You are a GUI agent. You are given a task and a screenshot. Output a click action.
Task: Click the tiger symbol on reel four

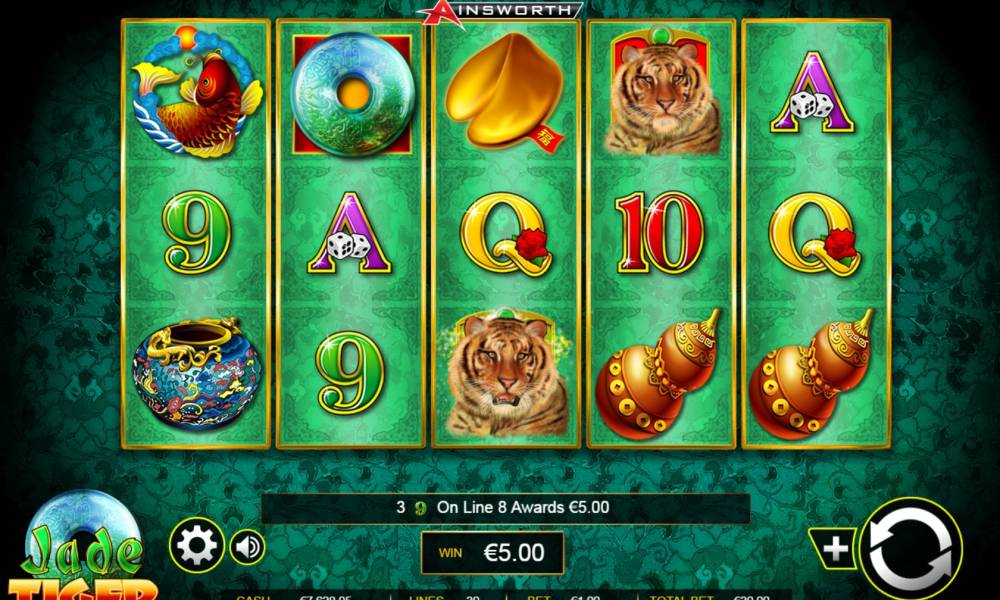point(662,92)
